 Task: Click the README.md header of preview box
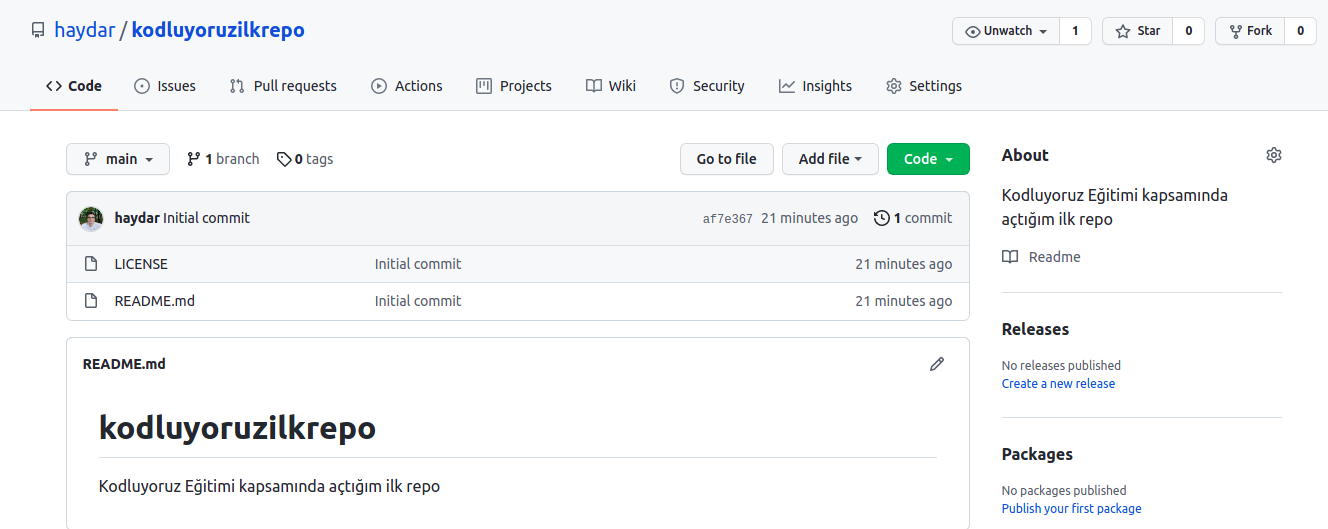[124, 364]
